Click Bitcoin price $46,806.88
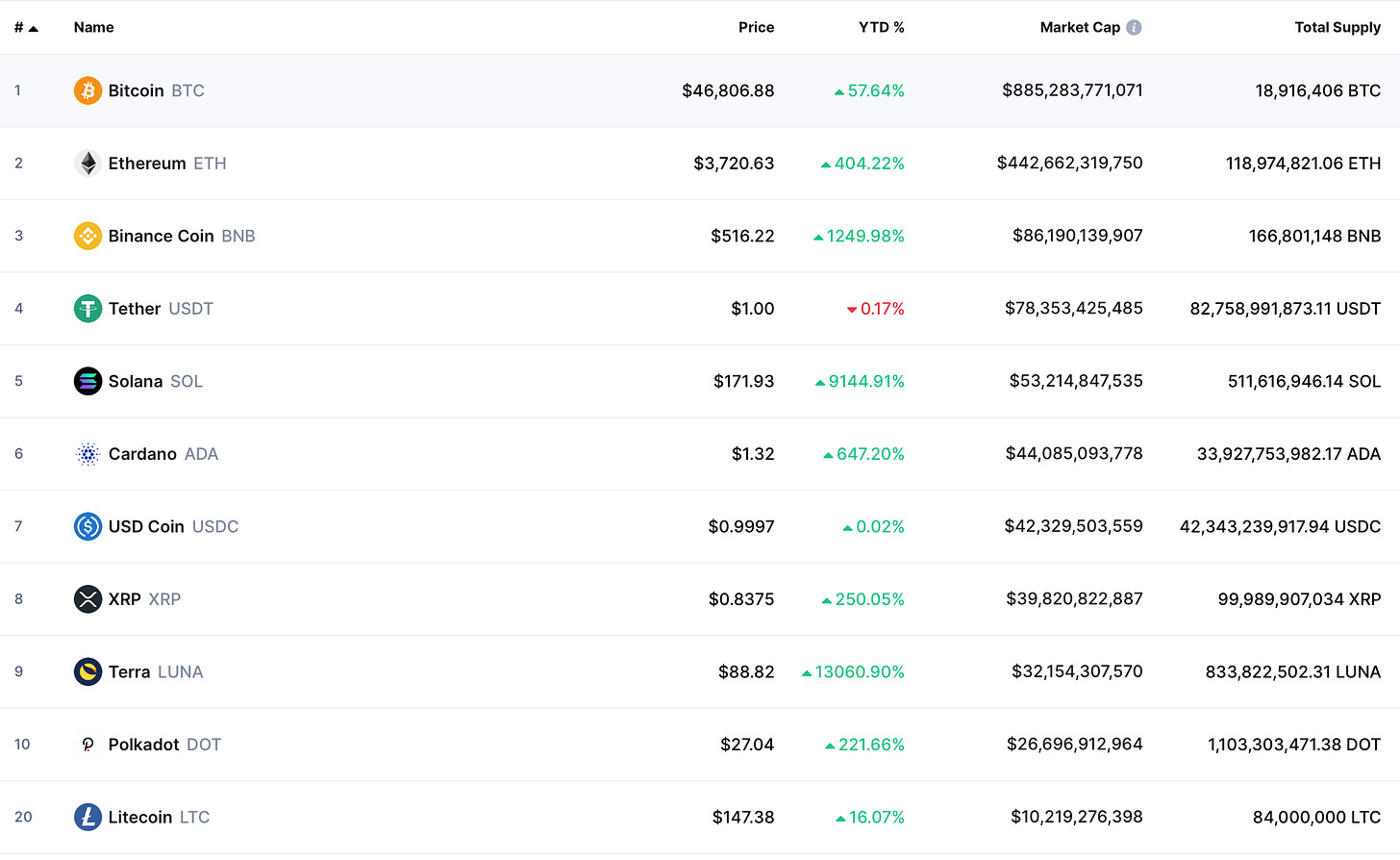The width and height of the screenshot is (1400, 860). pos(728,90)
